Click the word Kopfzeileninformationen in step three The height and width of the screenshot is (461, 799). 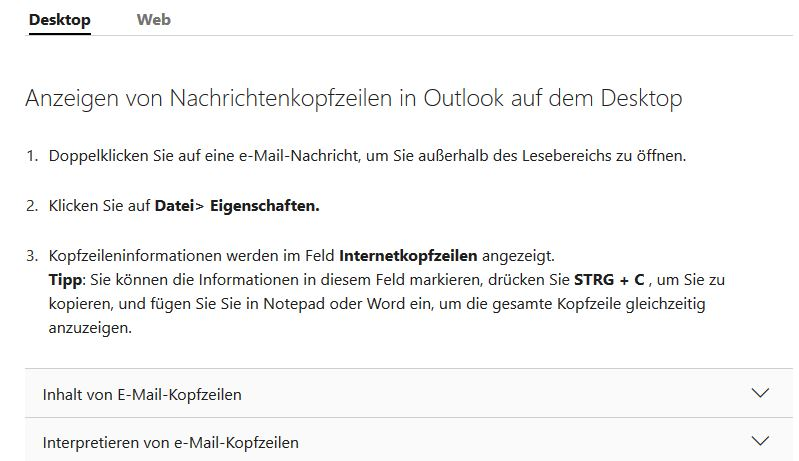click(135, 256)
